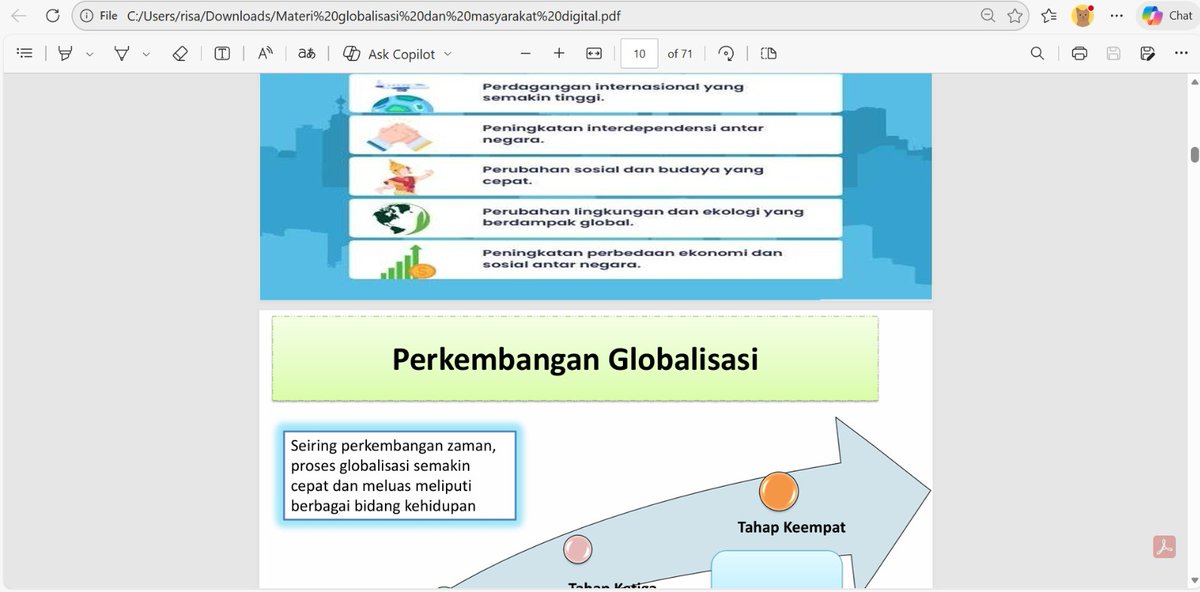The image size is (1200, 592).
Task: Open Copilot Chat in the browser
Action: coord(1166,16)
